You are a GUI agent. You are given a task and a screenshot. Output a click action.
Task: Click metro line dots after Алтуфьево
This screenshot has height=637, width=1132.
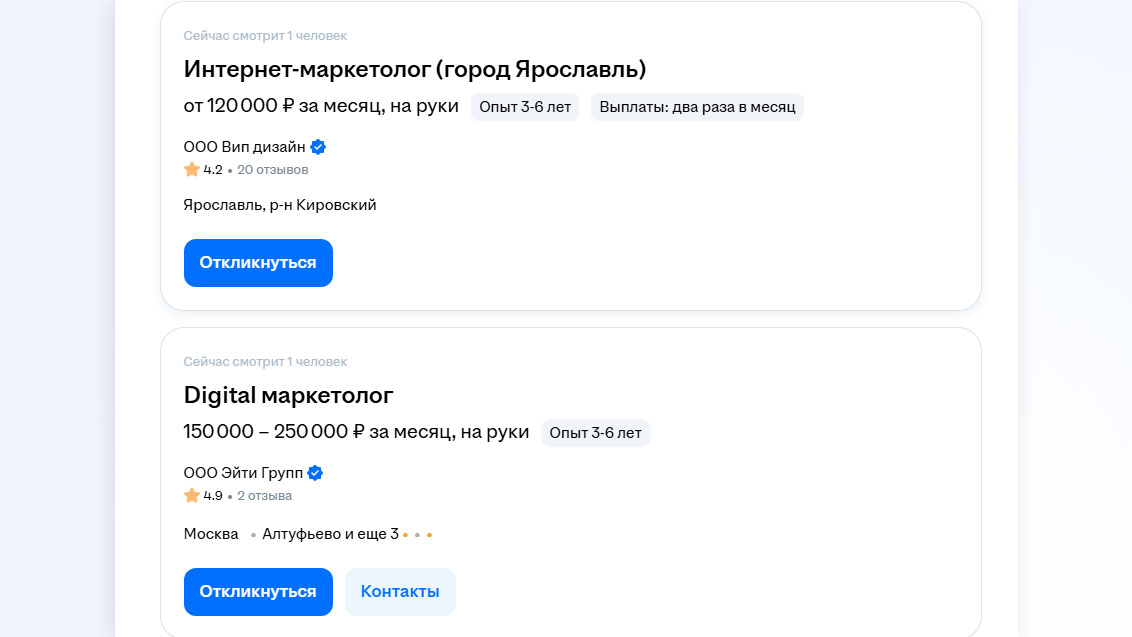[417, 535]
